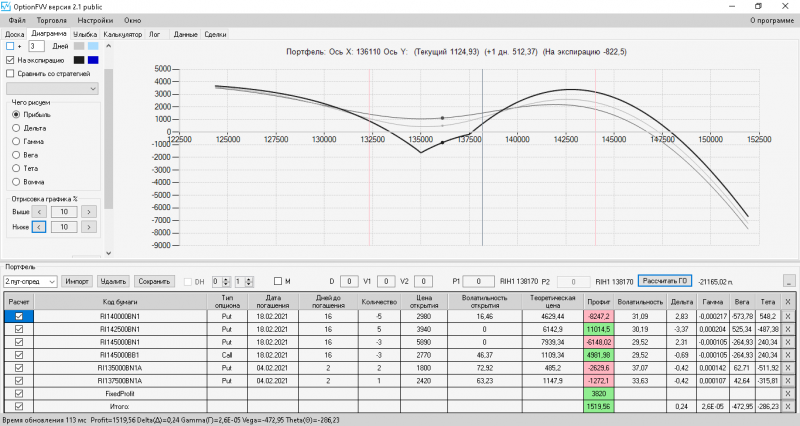Open О программе menu item
Viewport: 800px width, 426px height.
772,20
